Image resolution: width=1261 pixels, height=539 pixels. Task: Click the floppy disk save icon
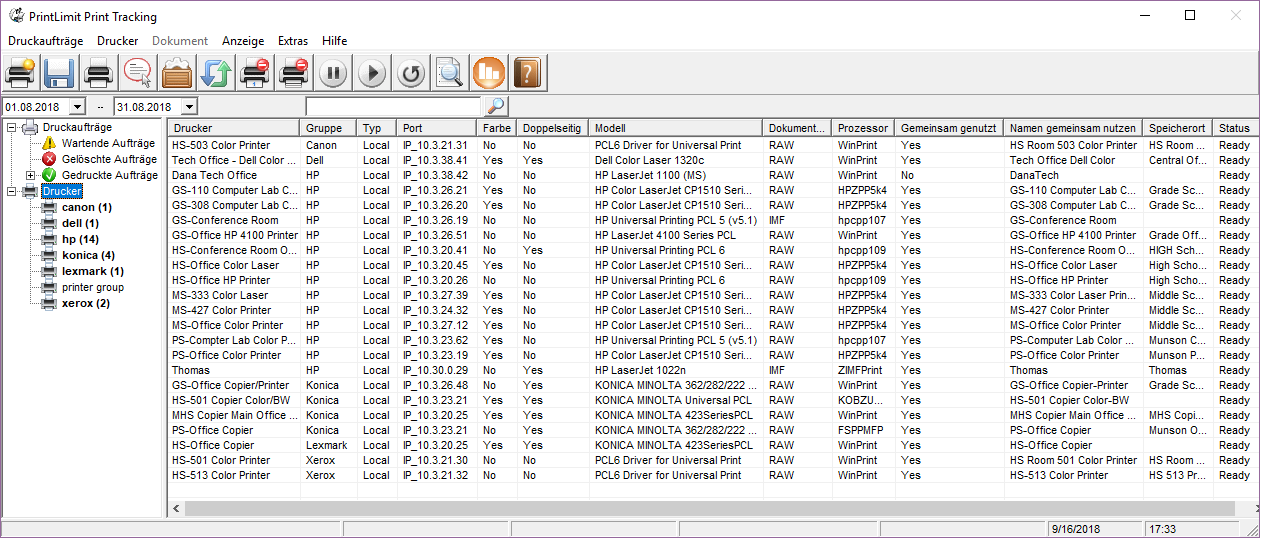point(59,73)
